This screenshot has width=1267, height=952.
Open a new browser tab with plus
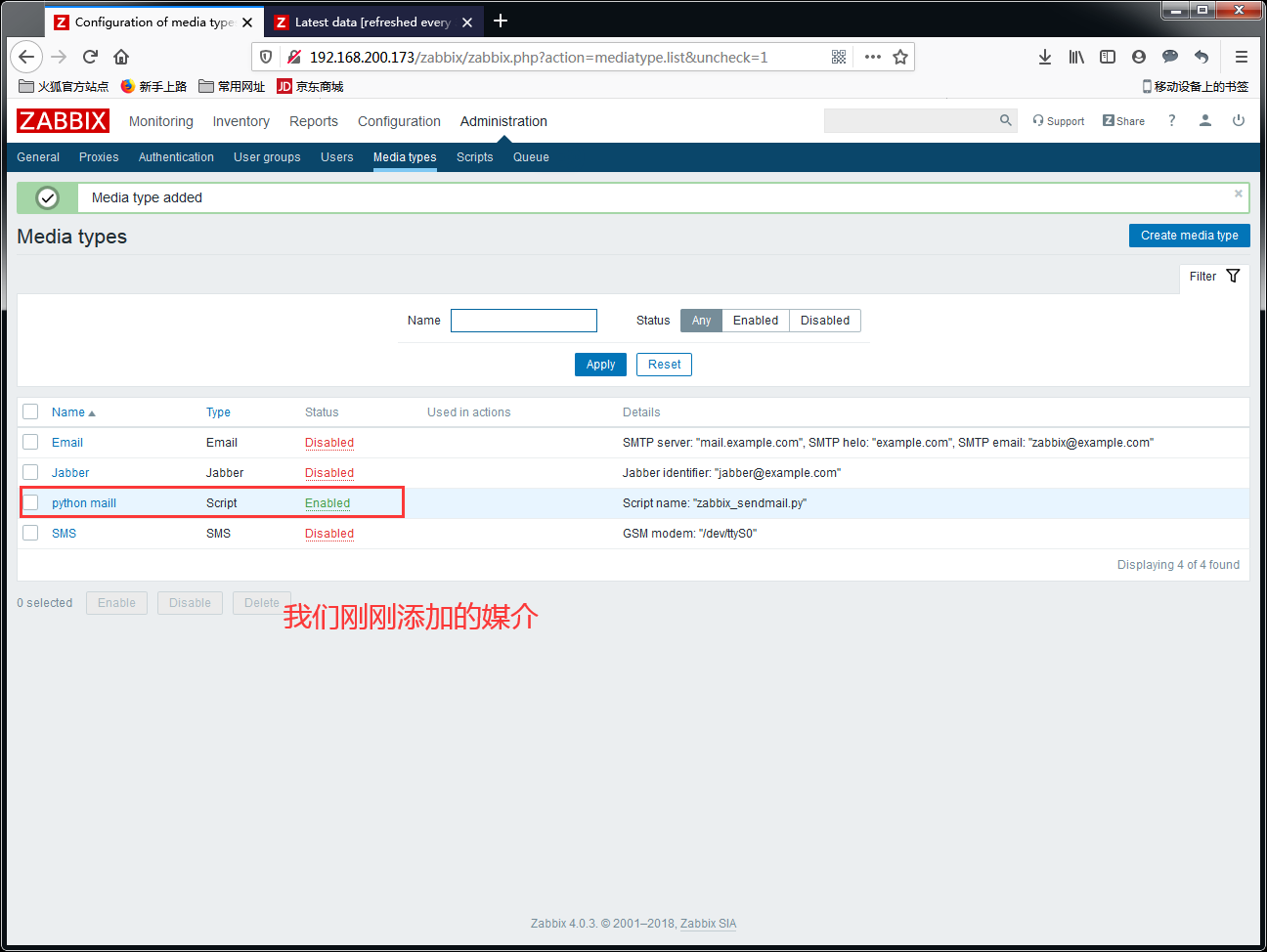click(501, 21)
